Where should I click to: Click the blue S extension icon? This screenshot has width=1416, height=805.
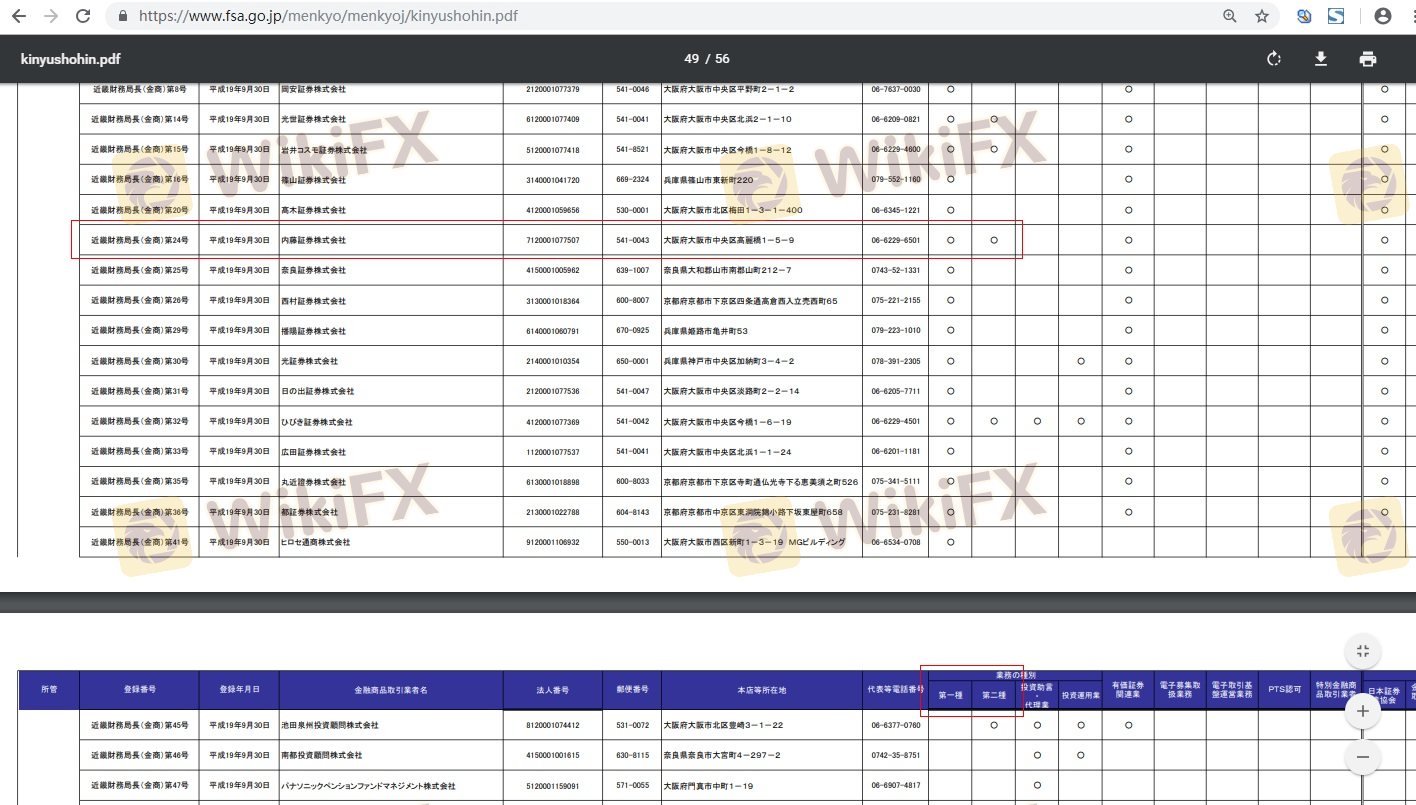1335,16
